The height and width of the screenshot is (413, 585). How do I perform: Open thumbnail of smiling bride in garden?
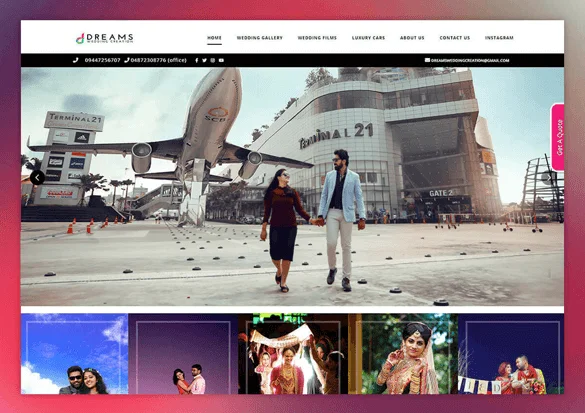(x=403, y=354)
